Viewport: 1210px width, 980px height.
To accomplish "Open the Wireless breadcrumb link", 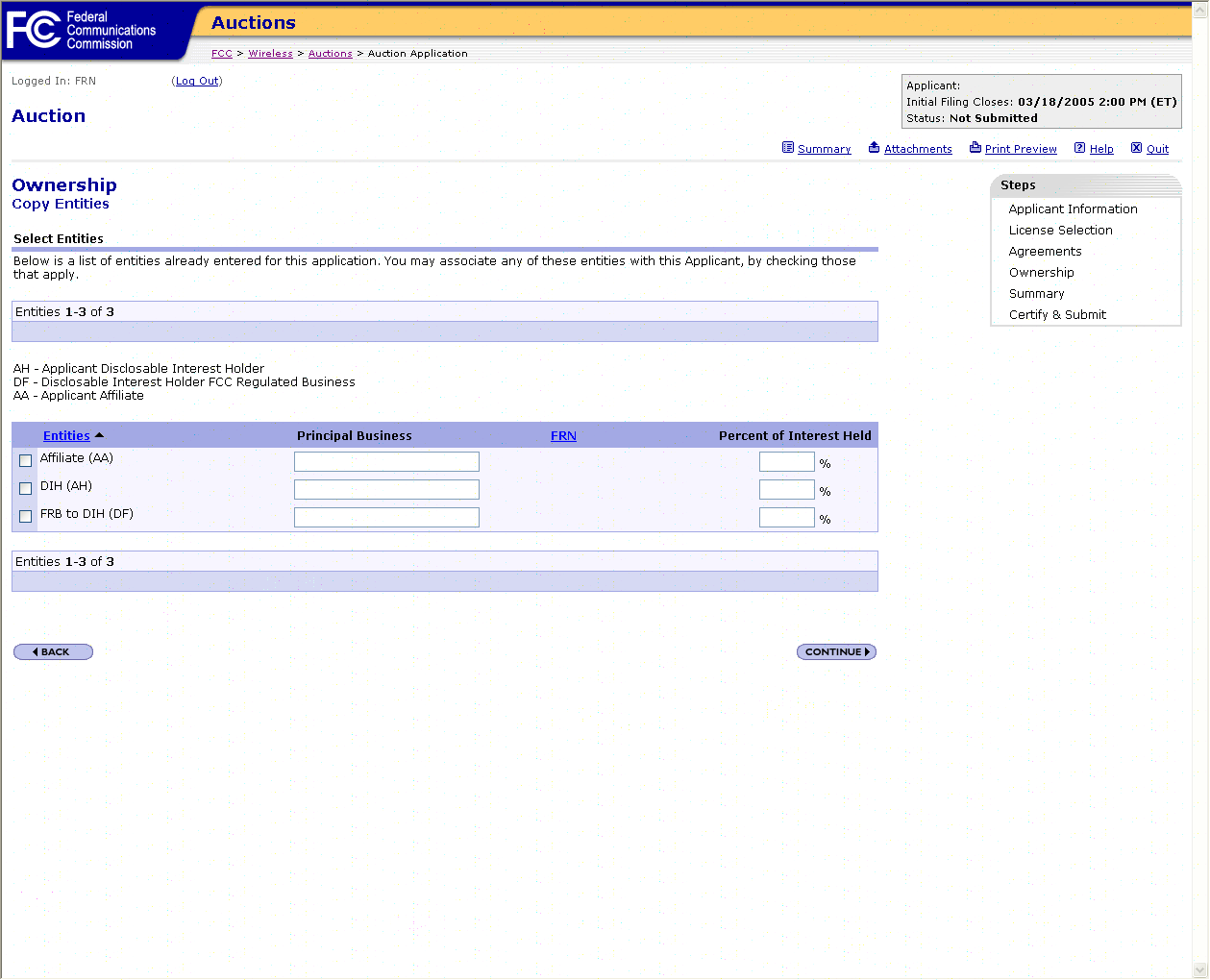I will (x=270, y=54).
